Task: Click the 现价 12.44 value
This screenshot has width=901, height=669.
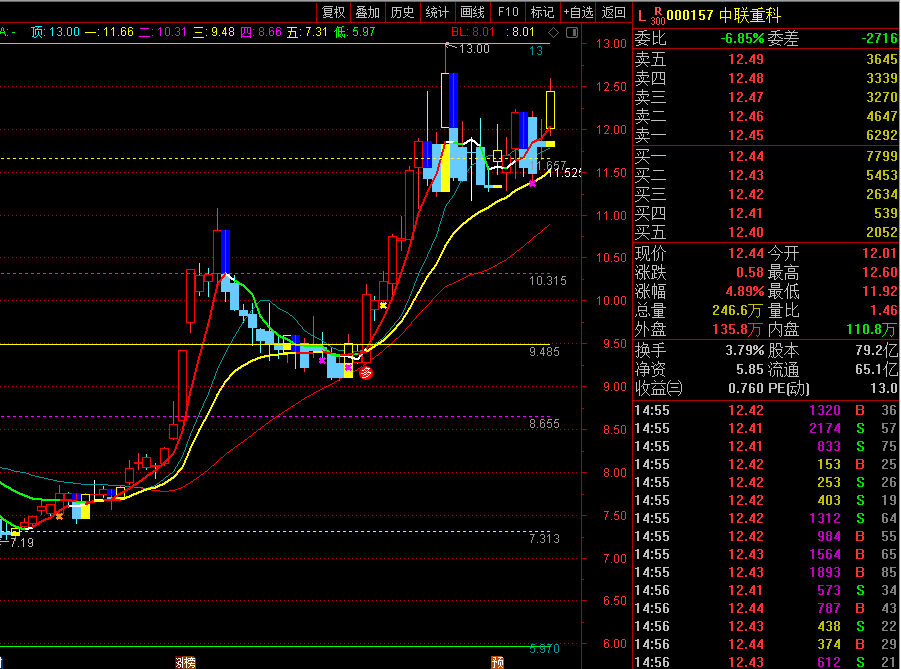Action: click(x=746, y=253)
